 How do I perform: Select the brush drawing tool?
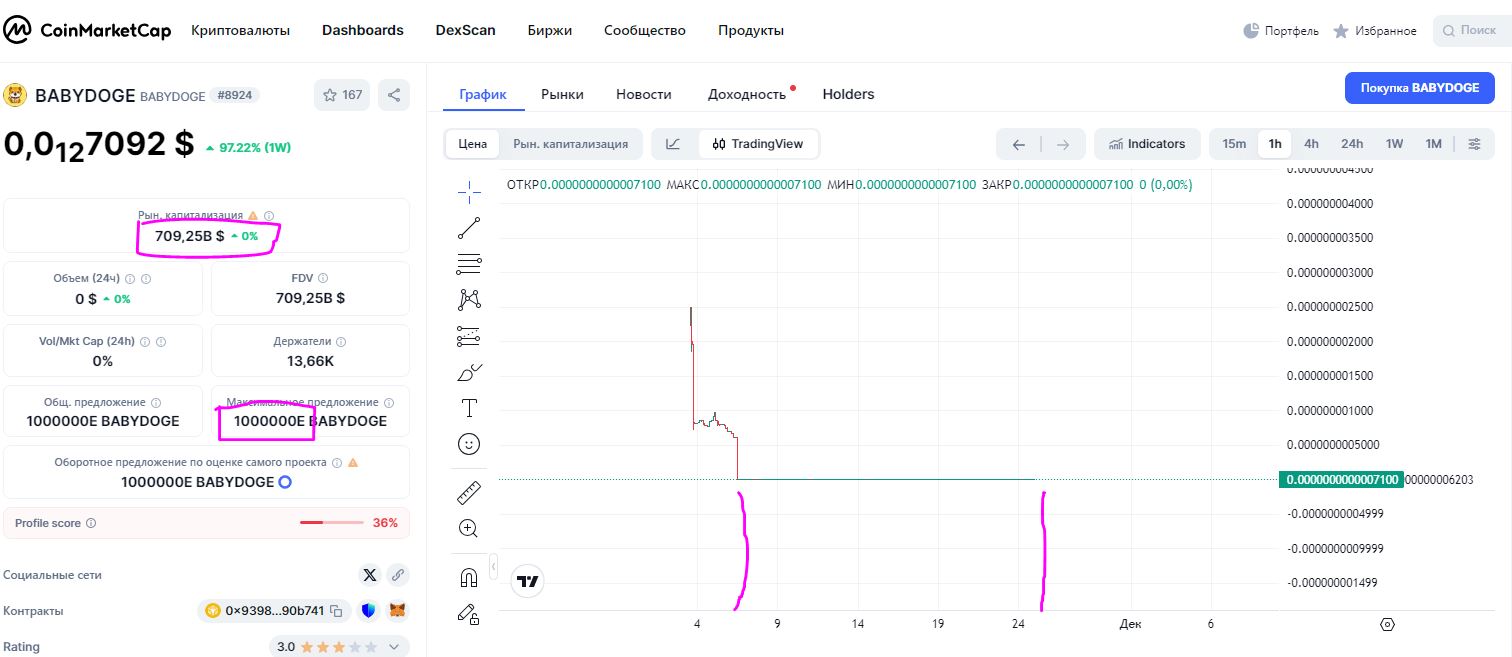[469, 372]
